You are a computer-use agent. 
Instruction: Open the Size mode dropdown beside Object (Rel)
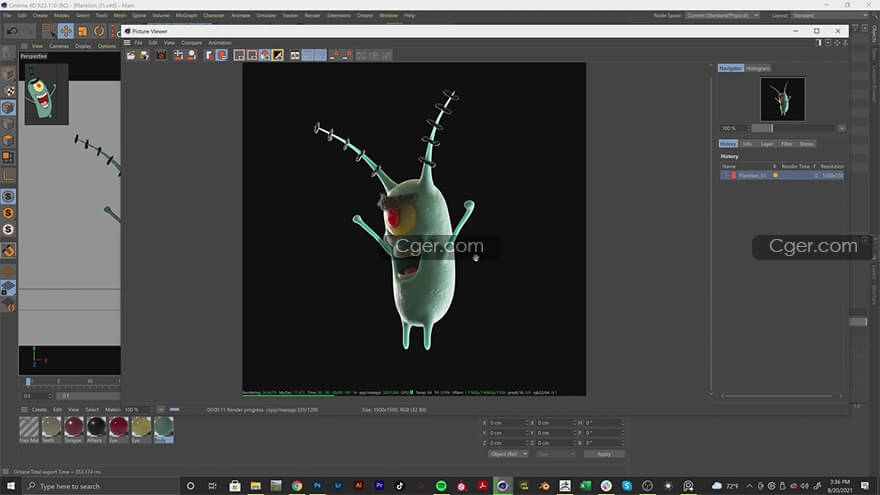point(556,454)
